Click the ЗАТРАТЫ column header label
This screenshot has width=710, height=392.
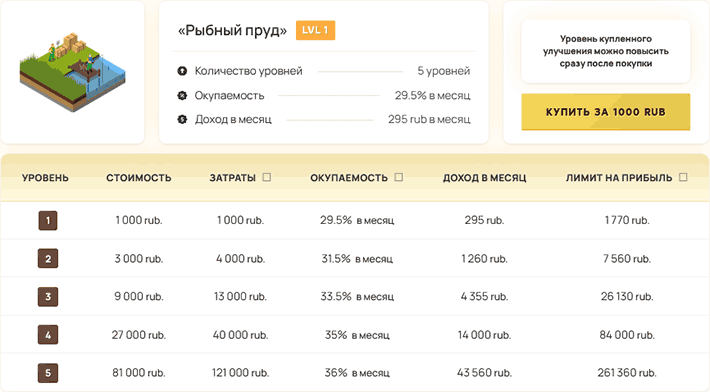(x=232, y=178)
